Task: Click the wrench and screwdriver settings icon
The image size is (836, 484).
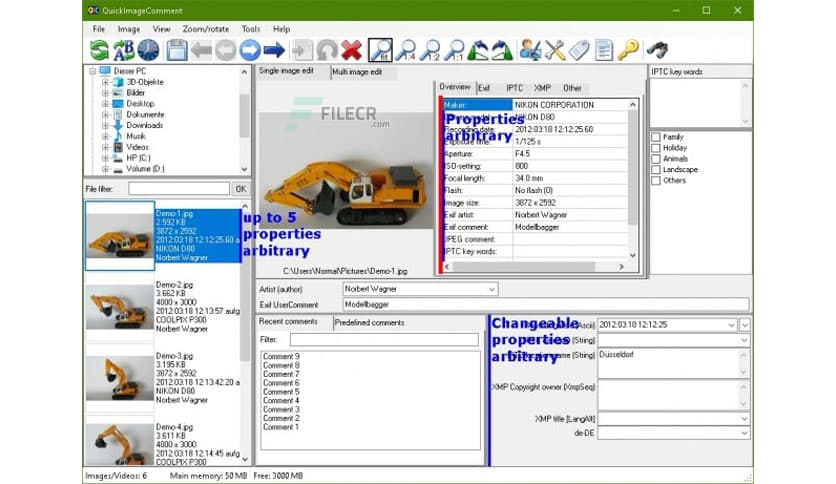Action: (554, 50)
